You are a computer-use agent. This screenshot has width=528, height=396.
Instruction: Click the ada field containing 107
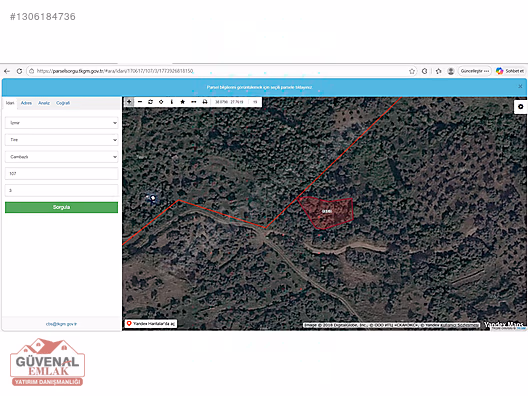[x=62, y=174]
